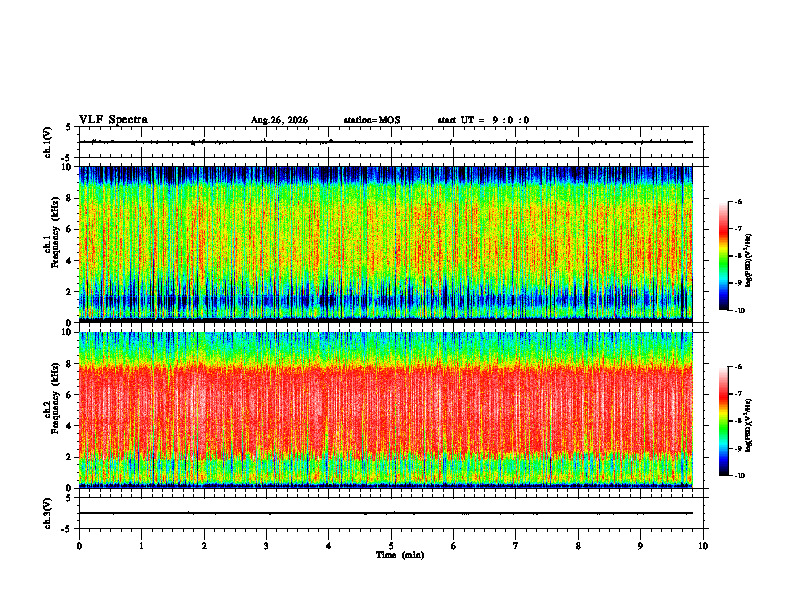
Task: Click the "1" tick on the time axis
Action: point(141,546)
